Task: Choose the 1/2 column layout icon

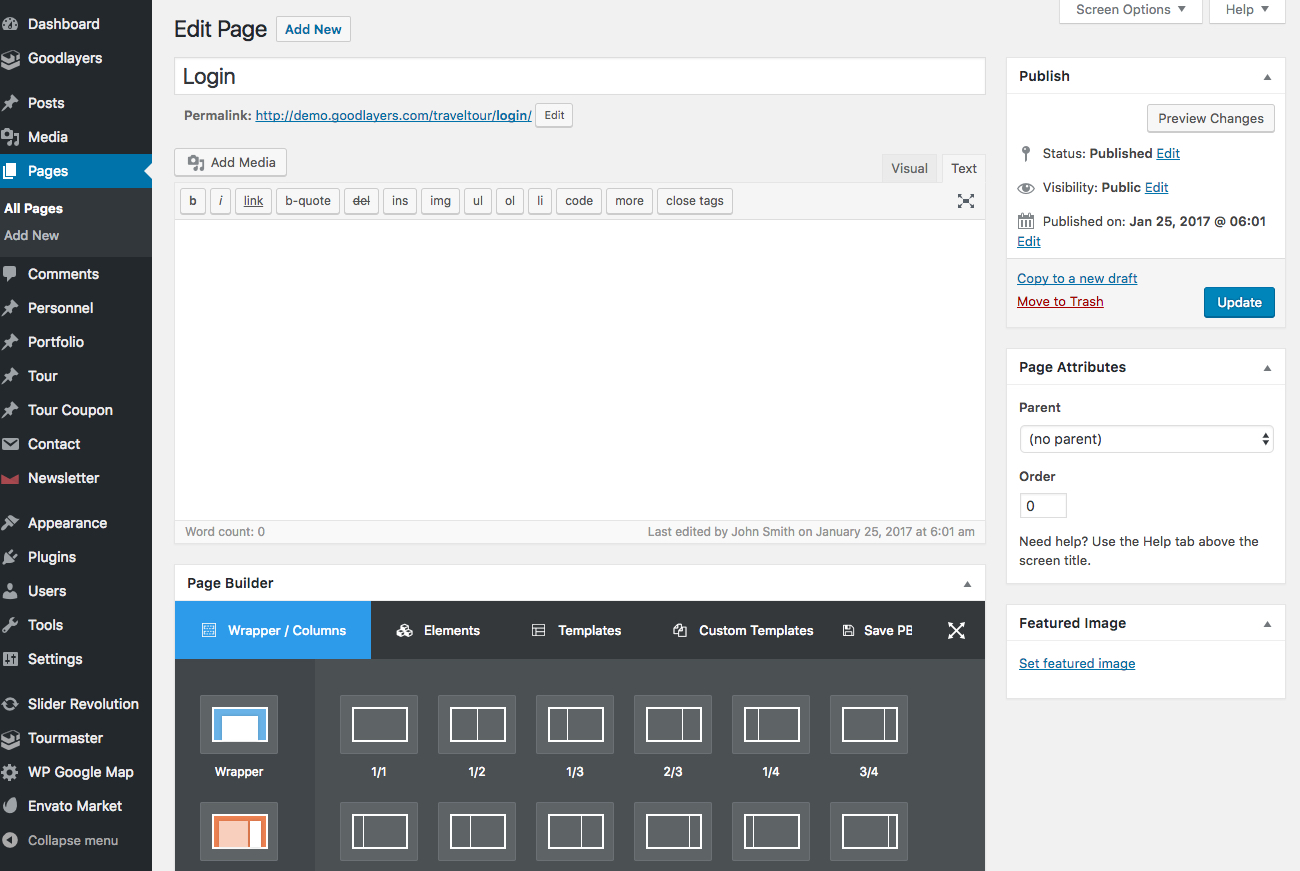Action: click(477, 725)
